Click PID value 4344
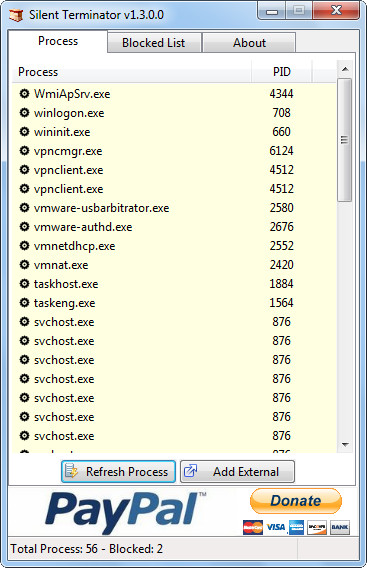367x568 pixels. (x=281, y=94)
